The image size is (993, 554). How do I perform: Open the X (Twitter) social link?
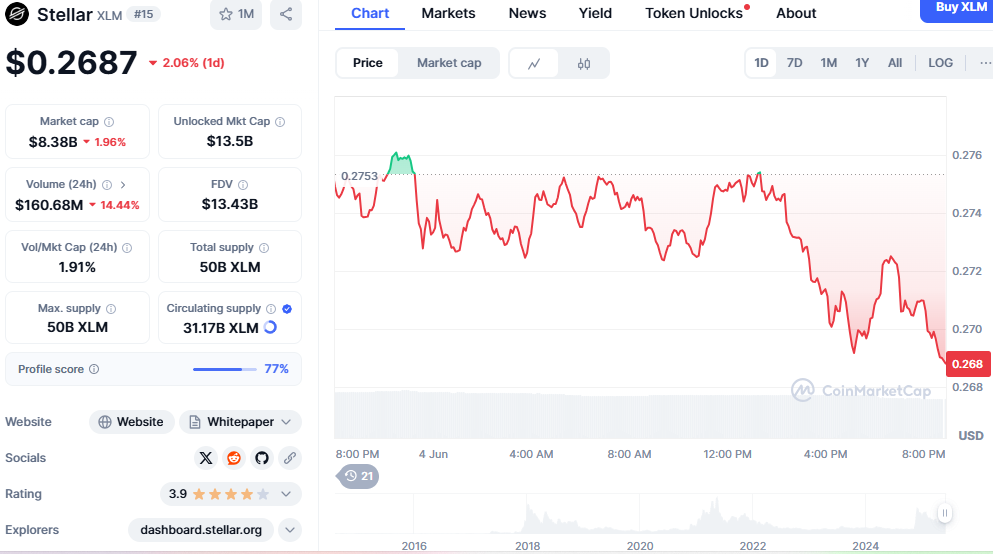pyautogui.click(x=206, y=458)
